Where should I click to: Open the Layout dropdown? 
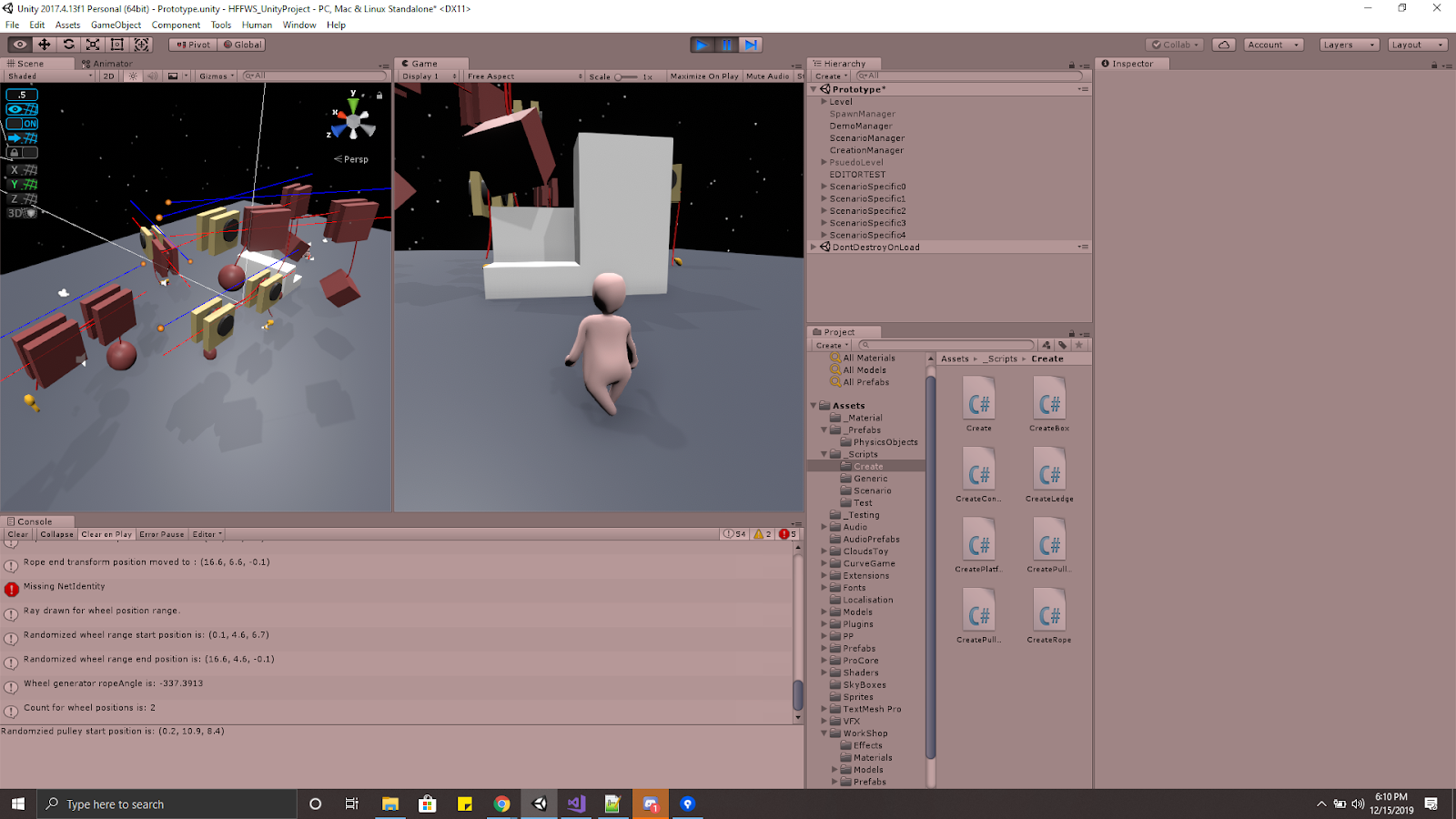(1416, 44)
